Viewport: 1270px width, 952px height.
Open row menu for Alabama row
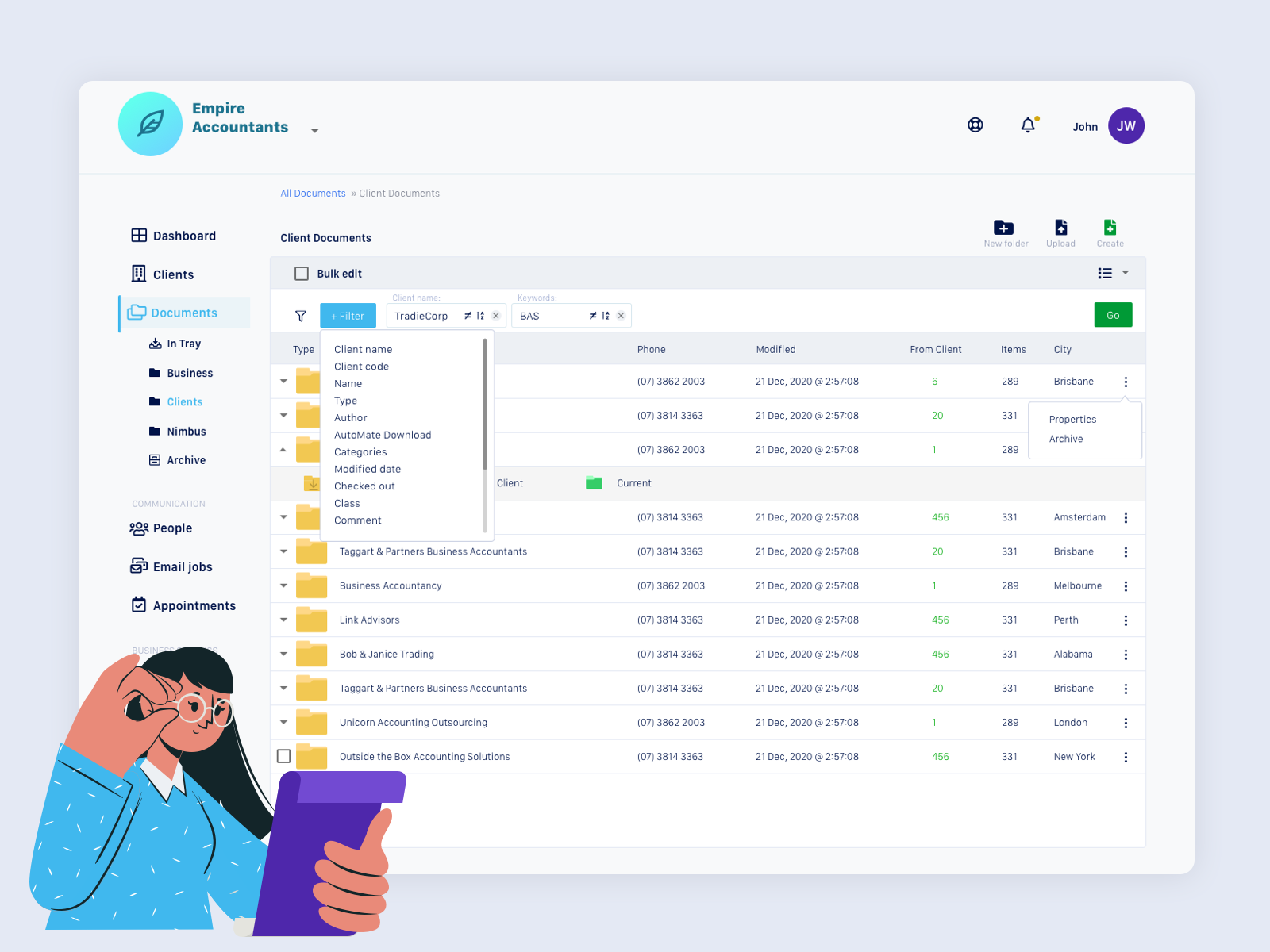1126,654
